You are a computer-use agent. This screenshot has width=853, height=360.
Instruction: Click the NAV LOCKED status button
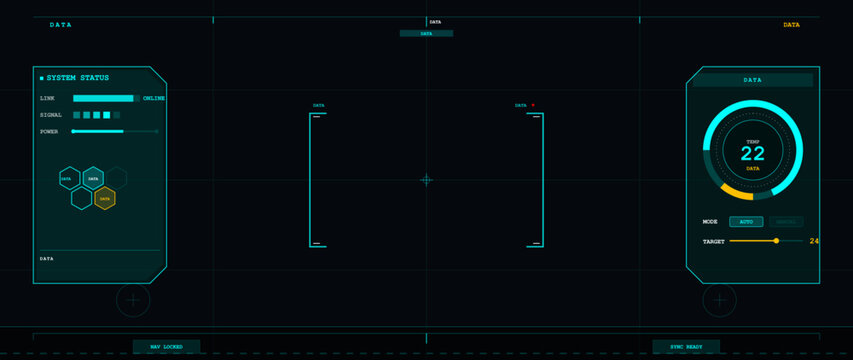click(166, 346)
